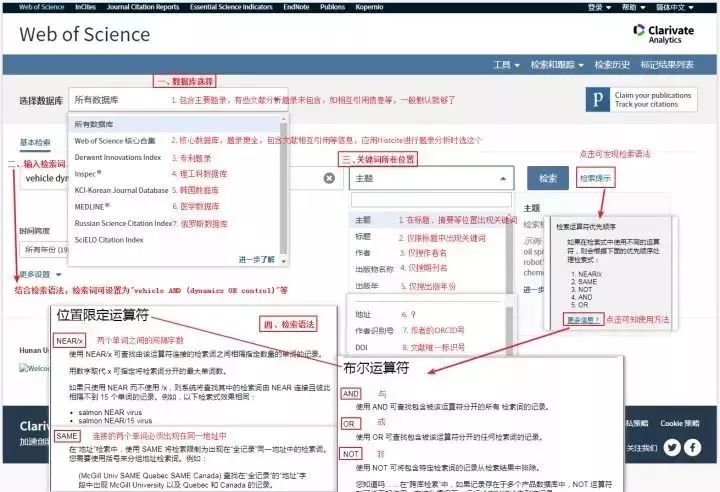Screen dimensions: 720x492
Task: Select SciELO Citation Index option
Action: coord(109,240)
